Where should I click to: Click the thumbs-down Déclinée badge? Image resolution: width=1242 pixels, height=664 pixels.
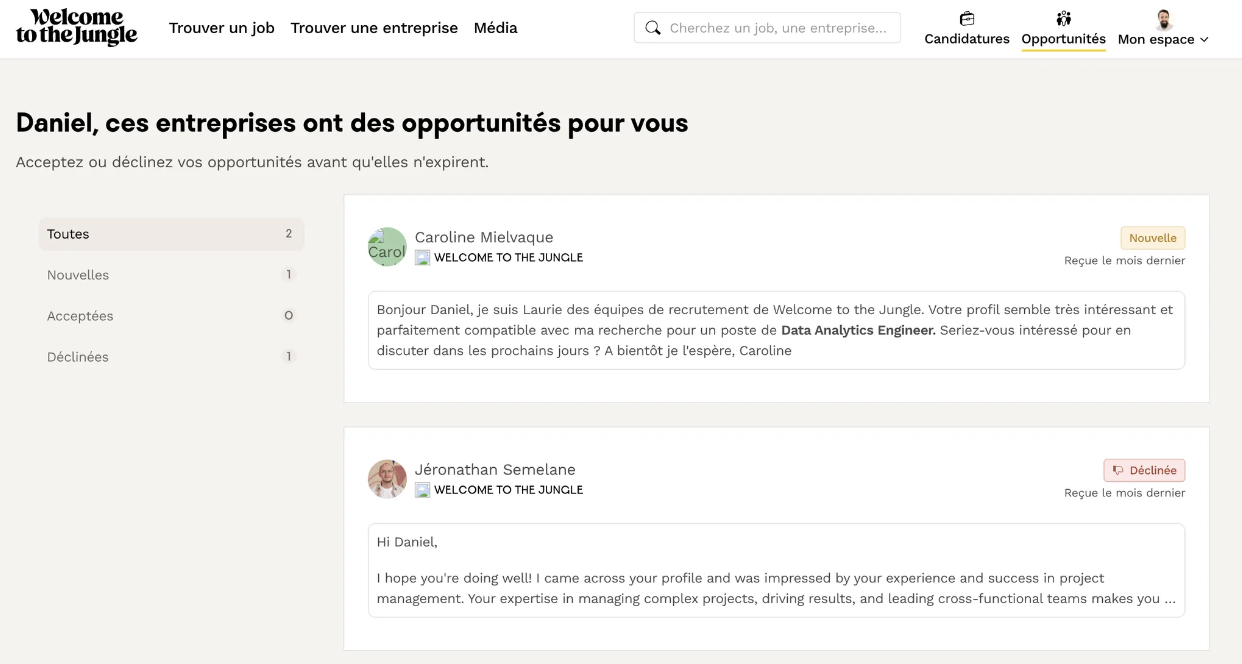coord(1144,470)
